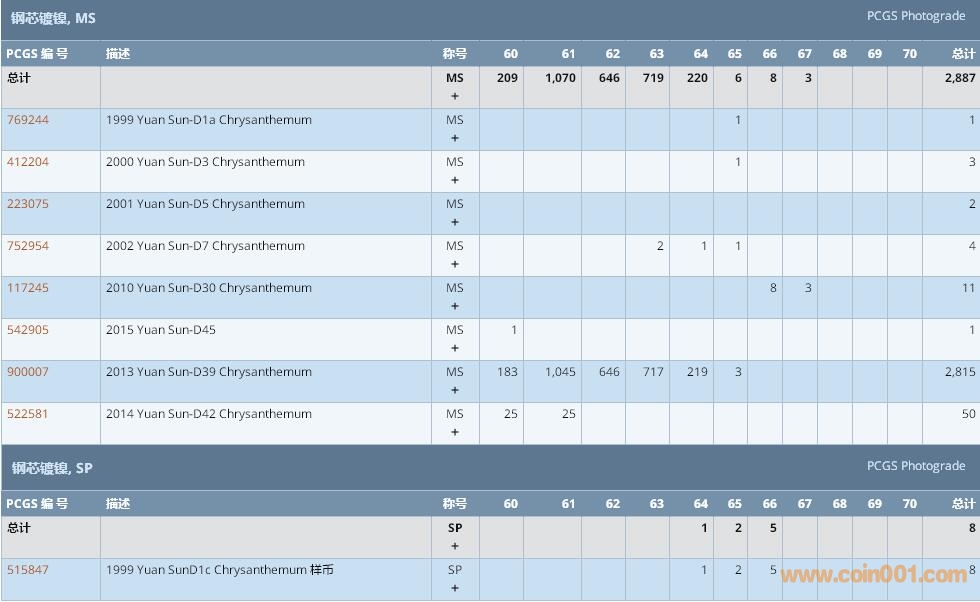The height and width of the screenshot is (602, 980).
Task: Expand plus sign in the MS 总计 totals row
Action: [455, 97]
